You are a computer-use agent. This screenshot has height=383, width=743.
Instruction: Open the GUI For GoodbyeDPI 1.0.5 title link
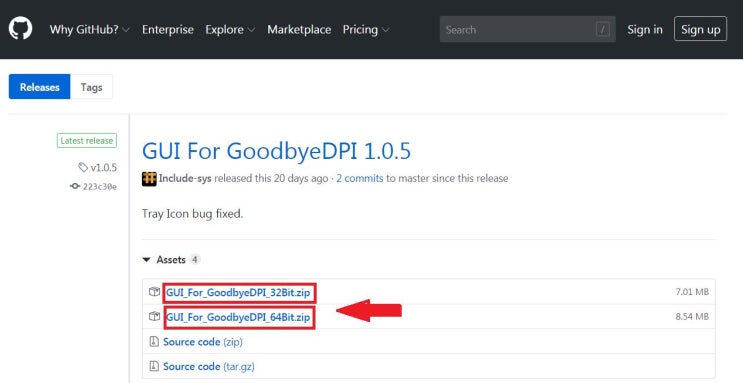[x=276, y=151]
